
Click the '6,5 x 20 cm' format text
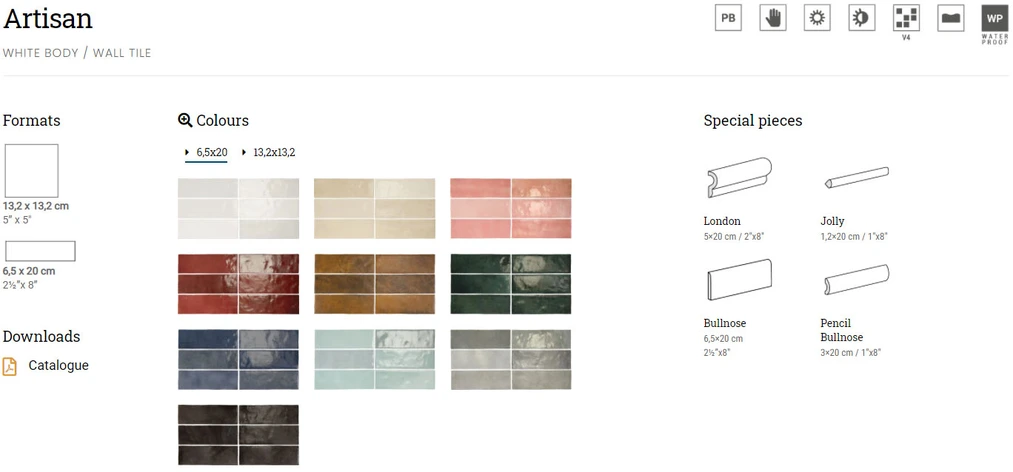[x=29, y=271]
